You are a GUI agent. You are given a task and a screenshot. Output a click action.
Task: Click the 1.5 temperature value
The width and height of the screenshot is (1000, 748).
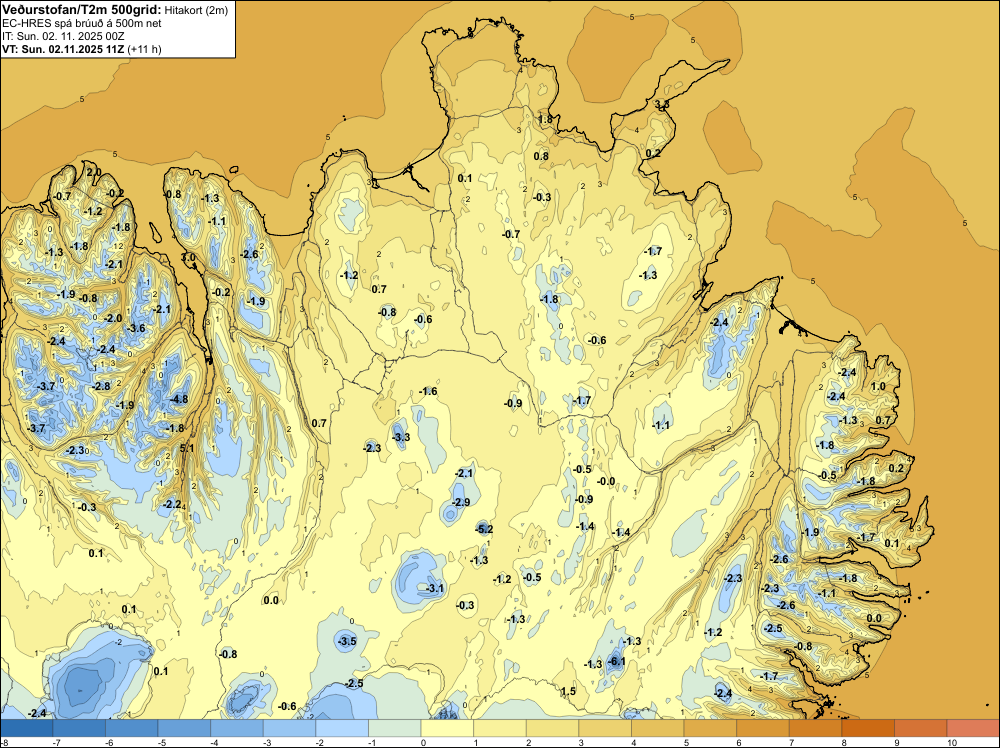point(568,691)
